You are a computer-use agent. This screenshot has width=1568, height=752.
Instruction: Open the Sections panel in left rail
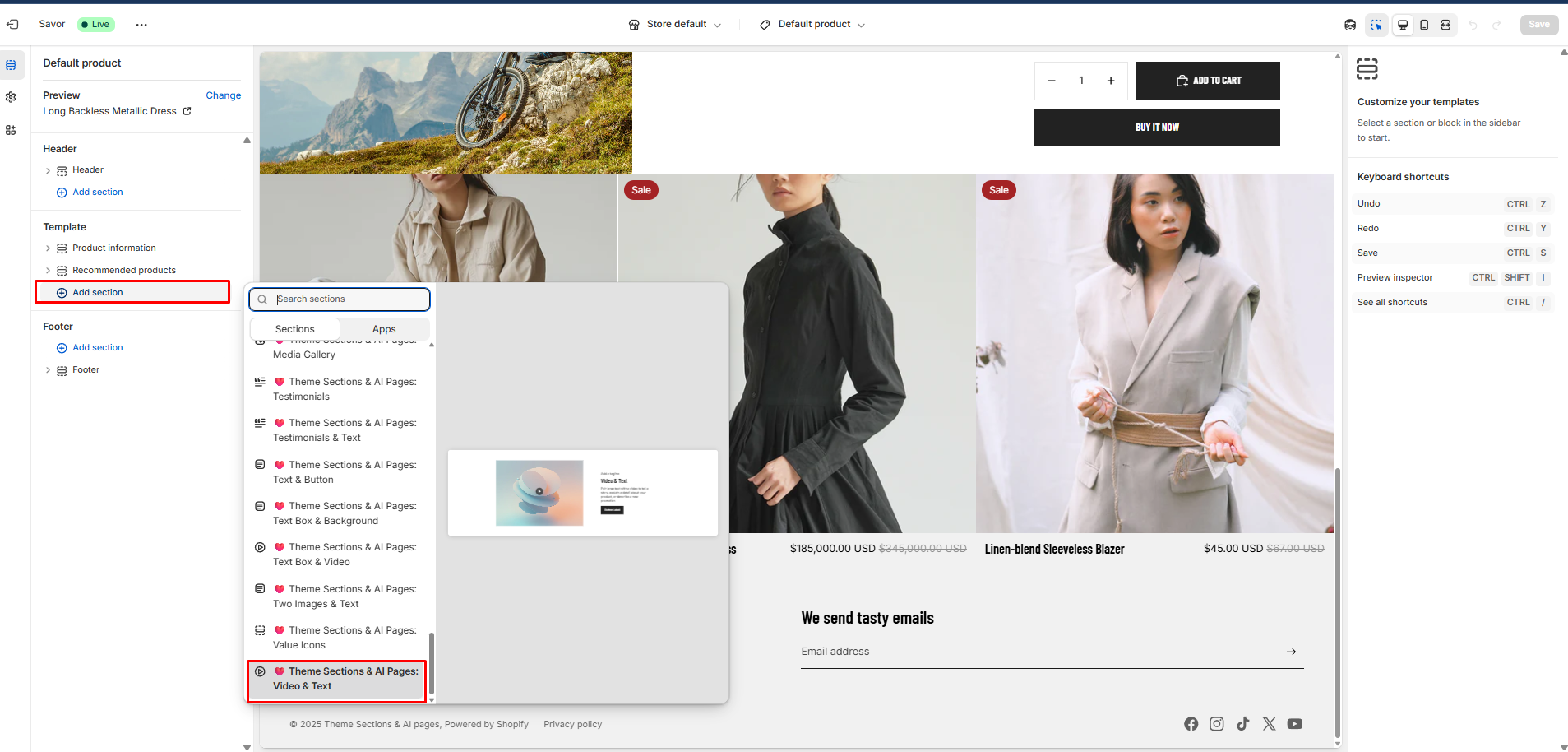click(11, 65)
